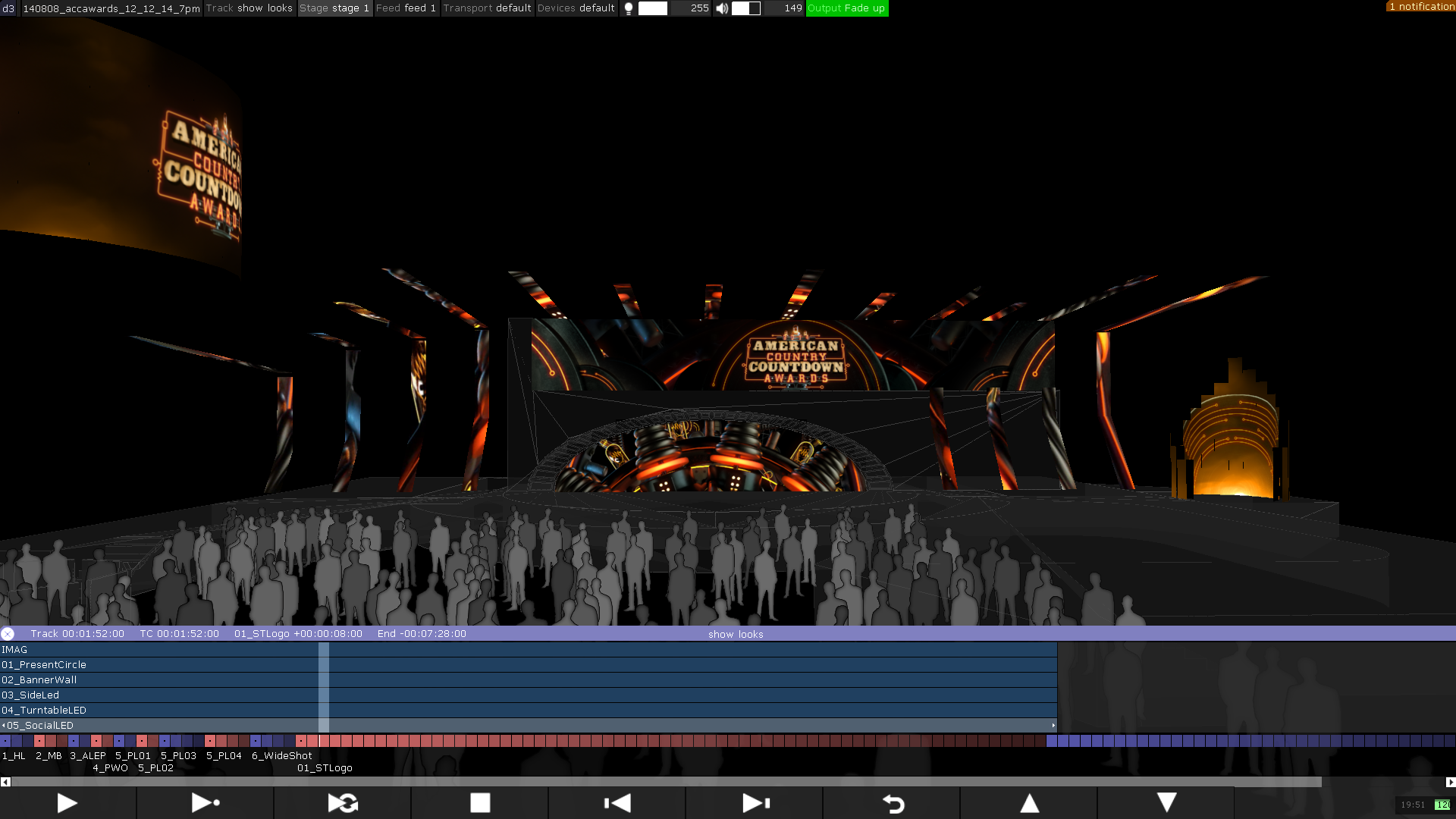Click the 19:51 clock readout
The height and width of the screenshot is (819, 1456).
click(1413, 805)
